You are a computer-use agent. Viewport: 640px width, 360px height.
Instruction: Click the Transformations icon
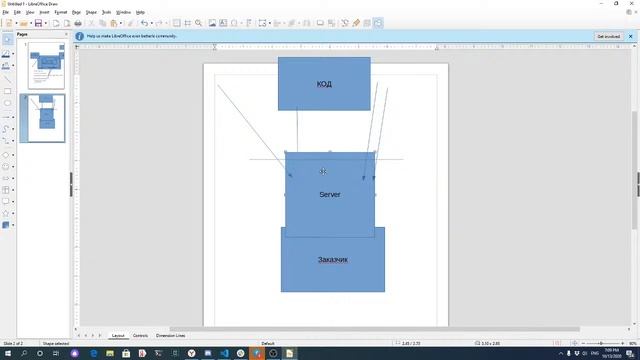(x=262, y=23)
